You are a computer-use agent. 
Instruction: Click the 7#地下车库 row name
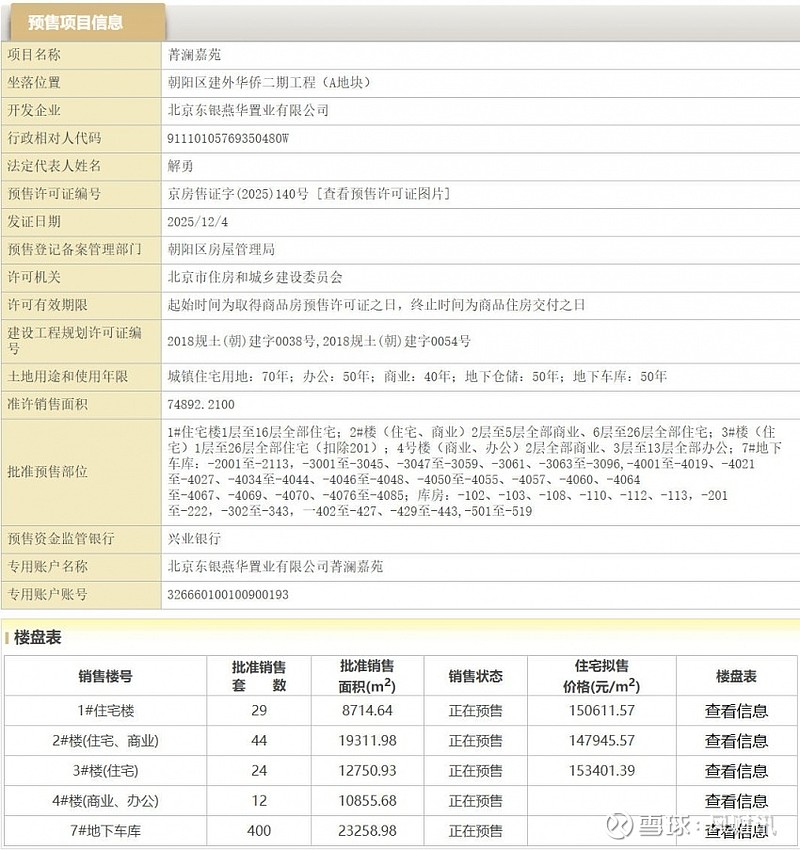(105, 830)
